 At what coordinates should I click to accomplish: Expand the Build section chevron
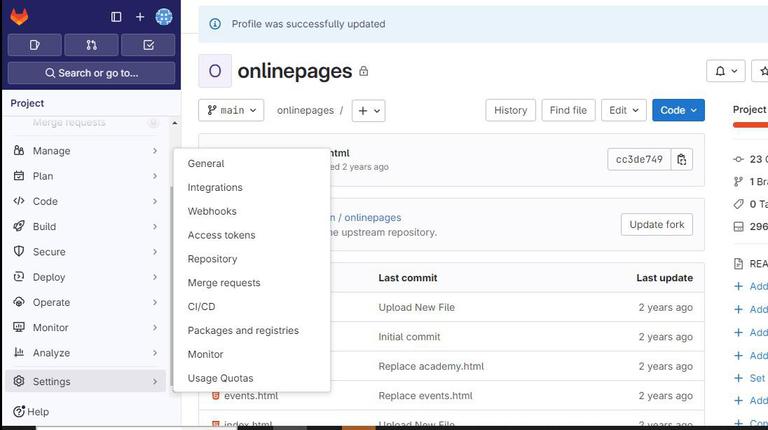[x=155, y=226]
